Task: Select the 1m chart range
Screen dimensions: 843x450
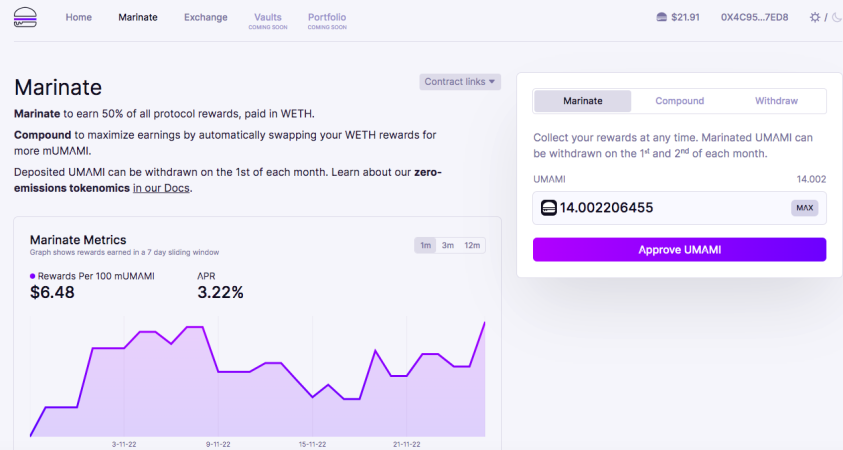Action: (425, 245)
